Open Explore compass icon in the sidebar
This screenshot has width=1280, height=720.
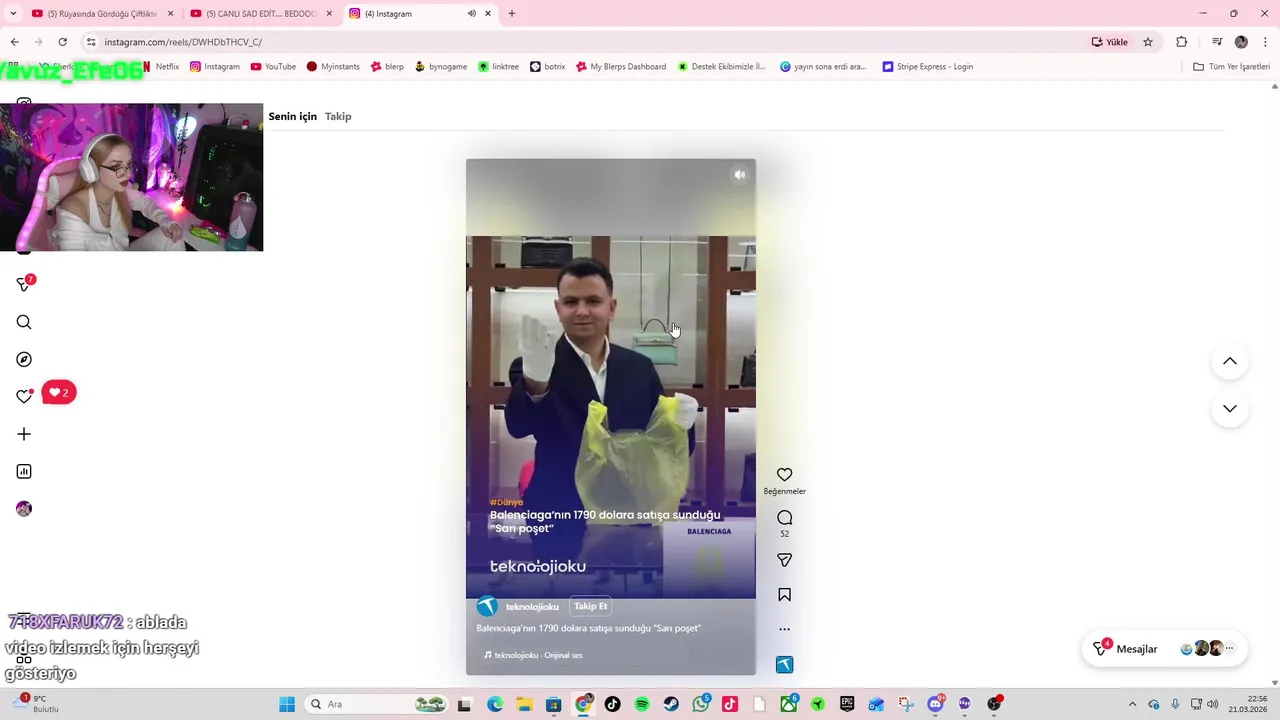pos(24,359)
